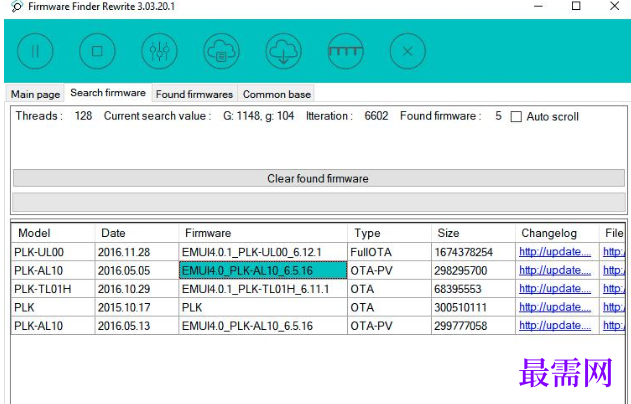Screen dimensions: 631x404
Task: Click the Iteration value 6602
Action: (x=376, y=116)
